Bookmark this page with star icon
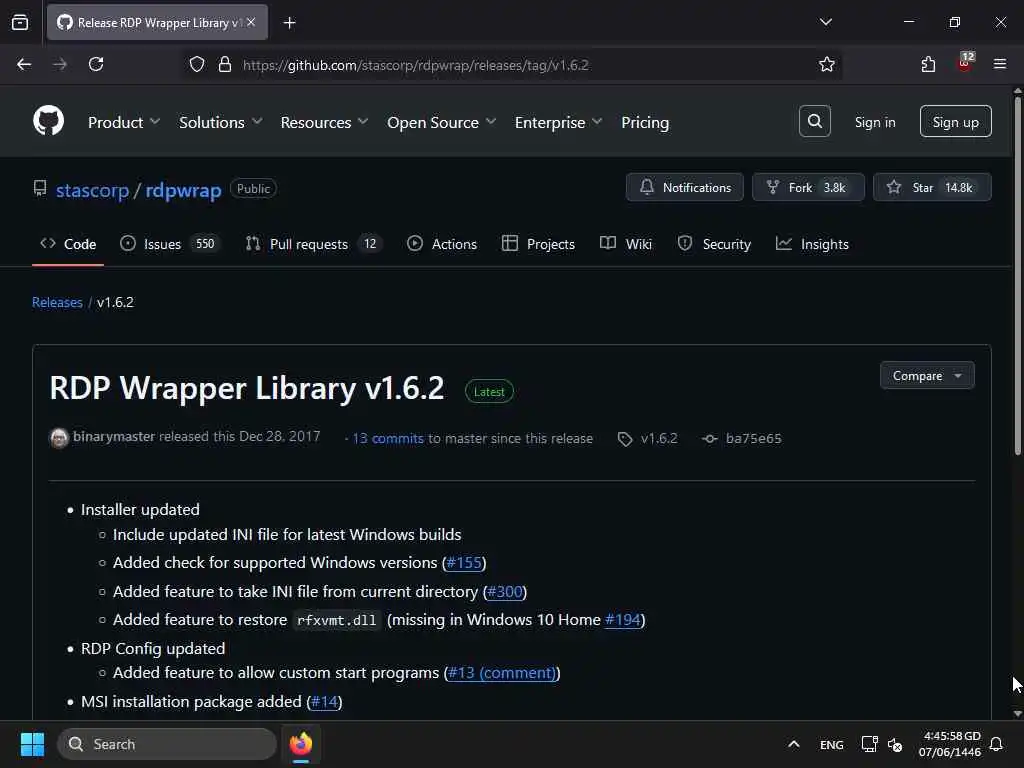 point(827,64)
